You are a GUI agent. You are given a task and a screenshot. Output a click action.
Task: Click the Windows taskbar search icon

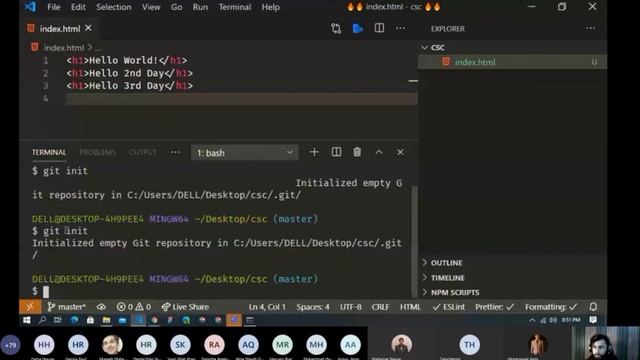click(42, 320)
